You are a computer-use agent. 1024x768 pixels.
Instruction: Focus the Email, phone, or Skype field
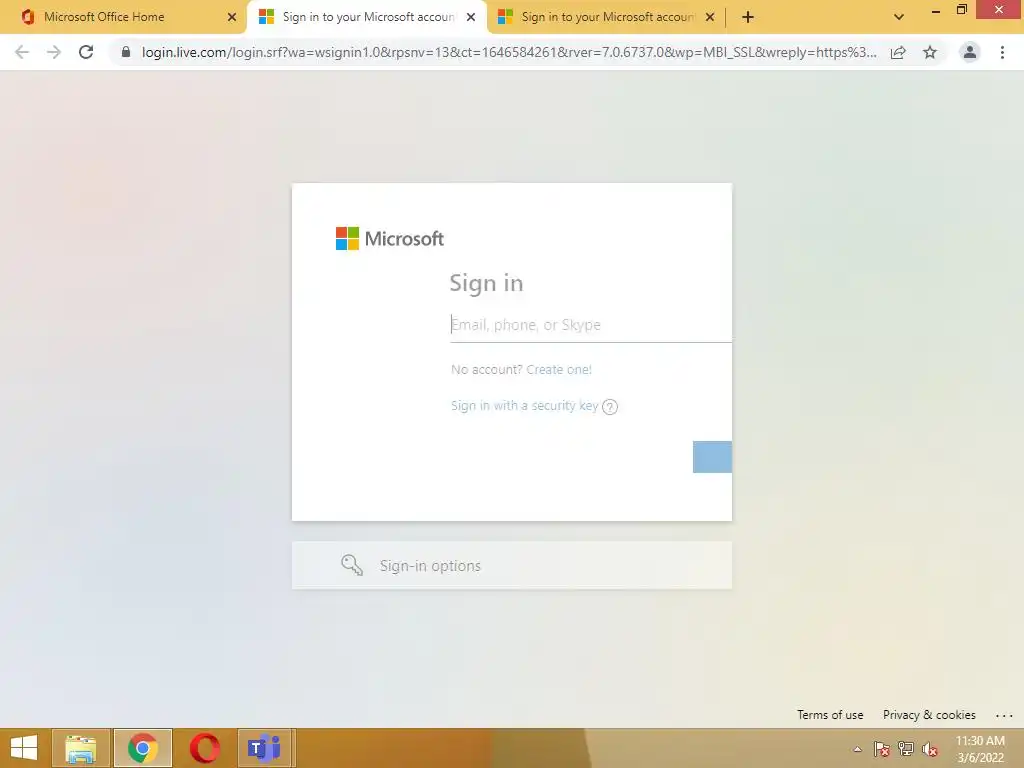coord(590,325)
